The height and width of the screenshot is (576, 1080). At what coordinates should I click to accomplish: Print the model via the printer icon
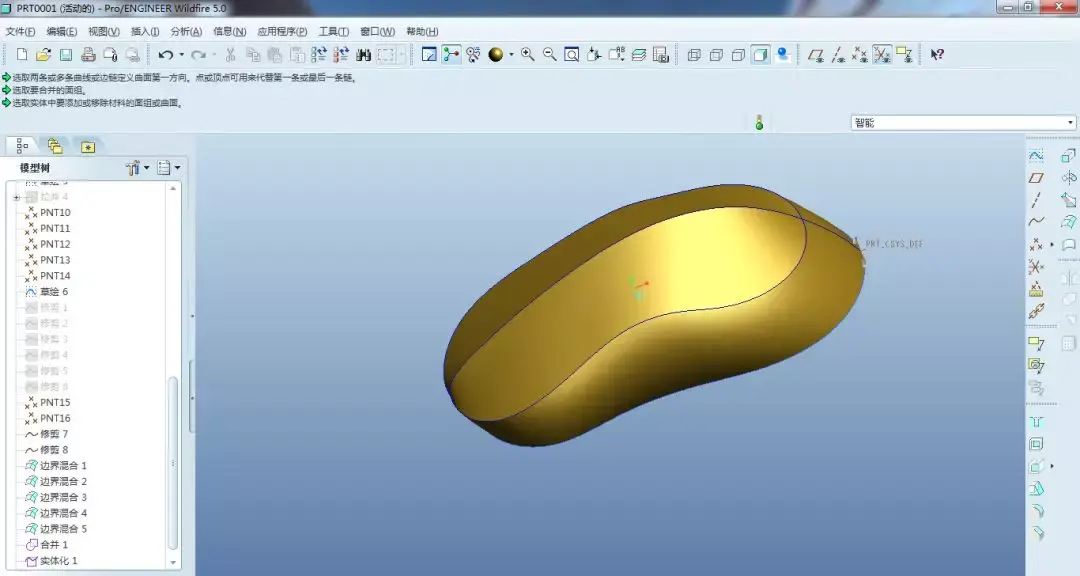pyautogui.click(x=88, y=54)
